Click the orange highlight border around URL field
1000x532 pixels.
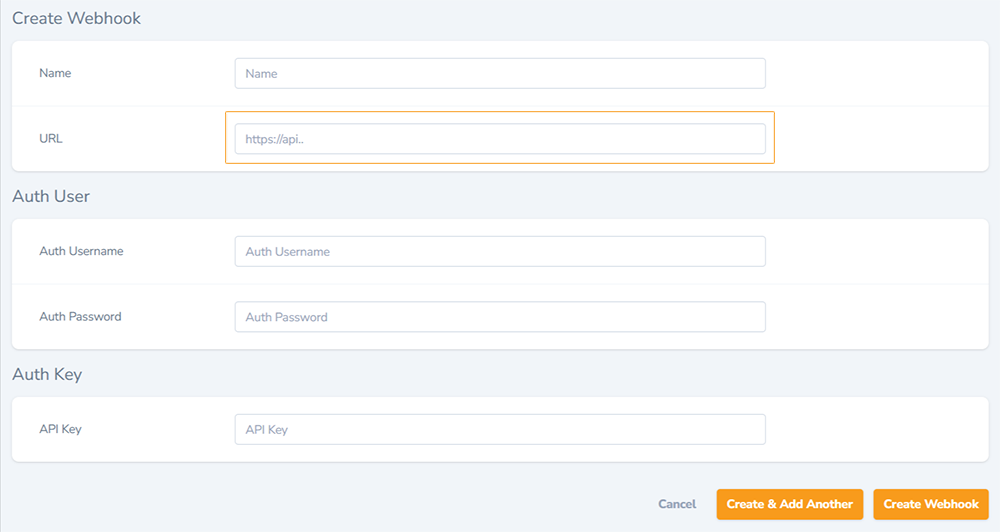pos(500,112)
